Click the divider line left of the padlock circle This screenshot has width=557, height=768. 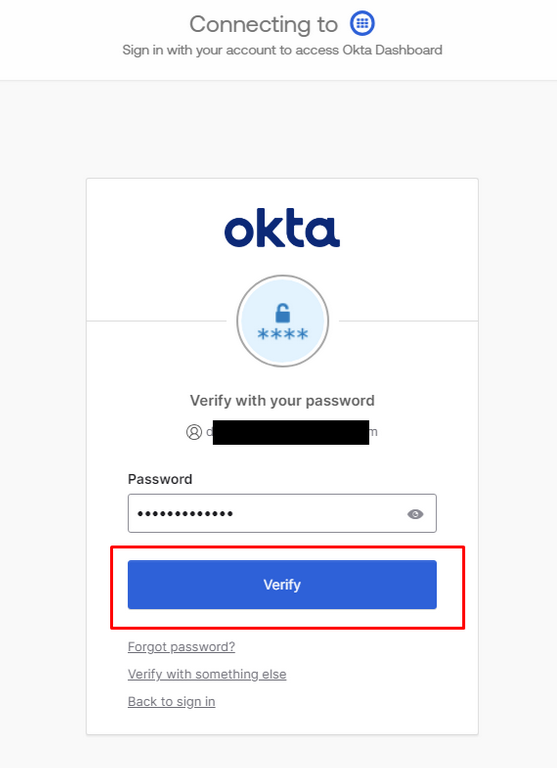click(x=157, y=321)
